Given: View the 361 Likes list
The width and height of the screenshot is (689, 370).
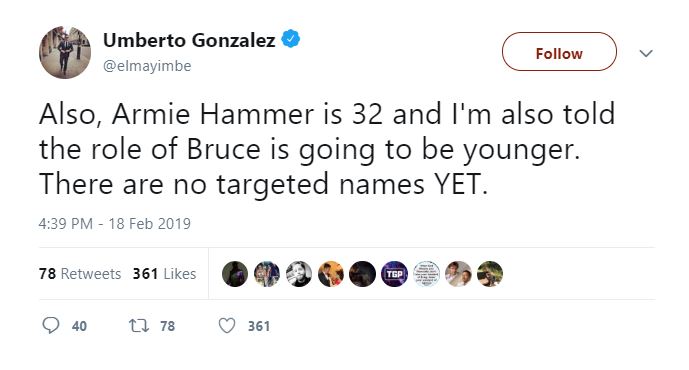Looking at the screenshot, I should [164, 274].
